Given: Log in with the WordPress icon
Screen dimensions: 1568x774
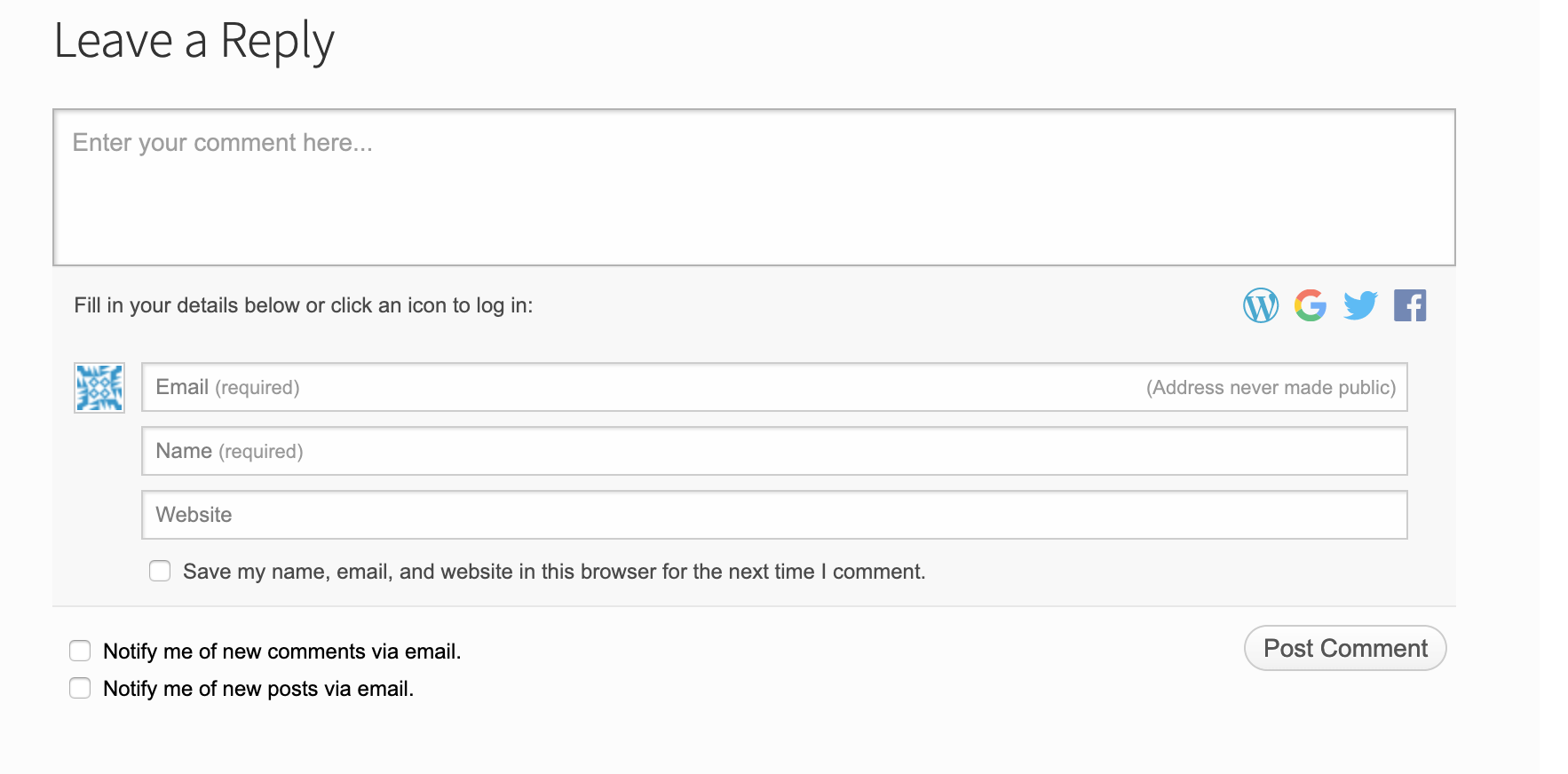Looking at the screenshot, I should 1261,305.
